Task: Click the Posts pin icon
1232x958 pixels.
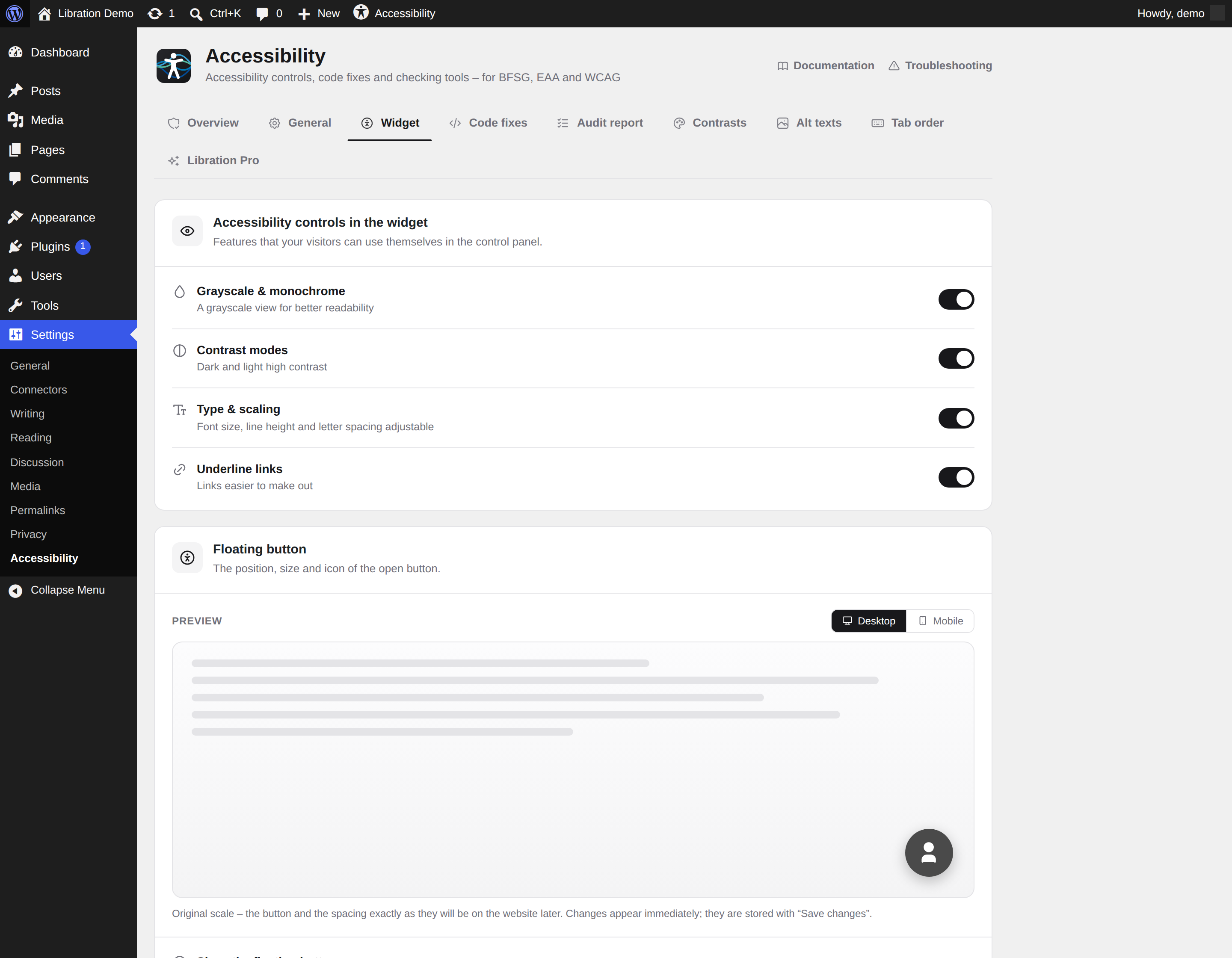Action: [16, 91]
